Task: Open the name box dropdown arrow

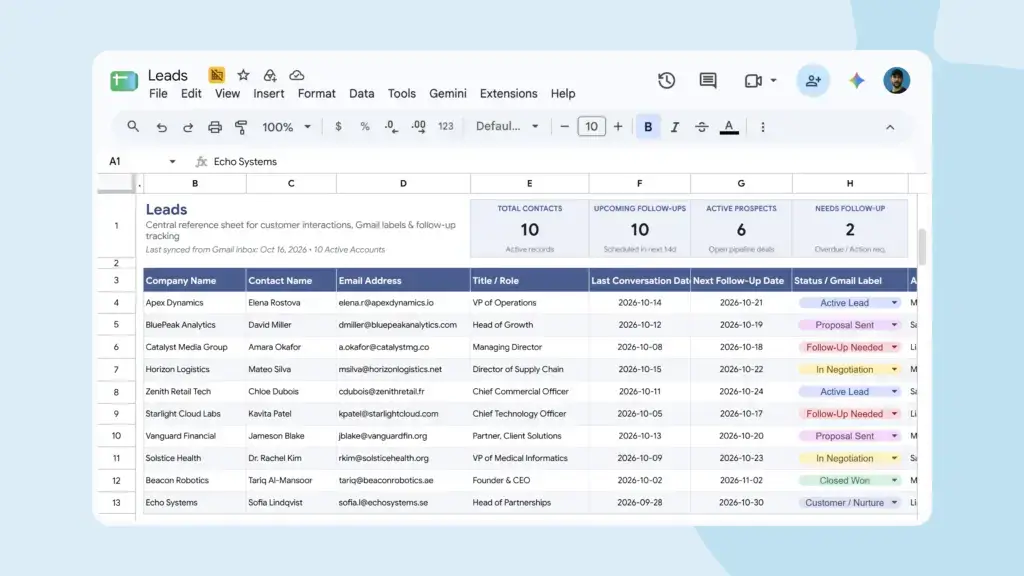Action: coord(172,161)
